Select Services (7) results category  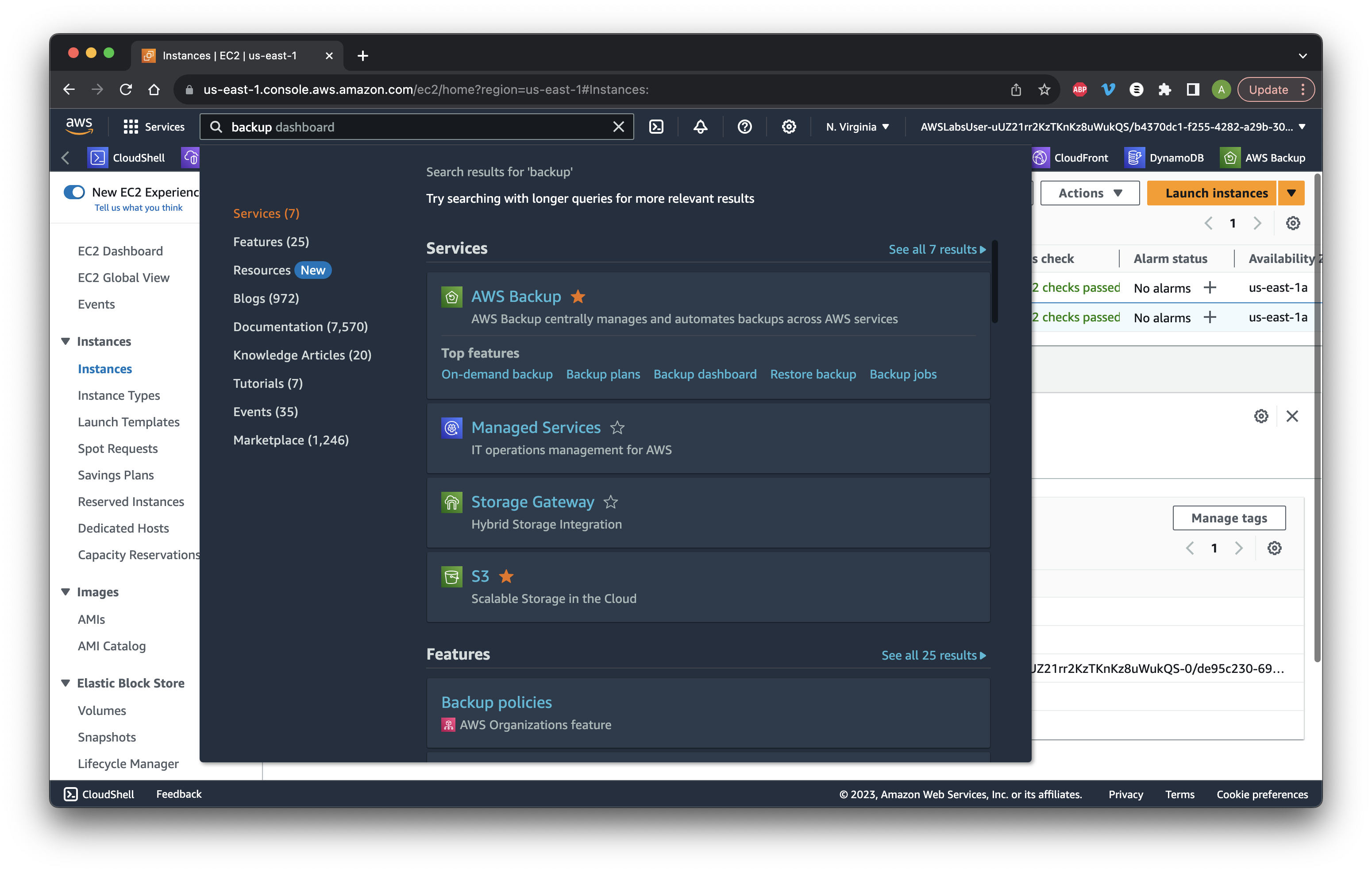tap(266, 213)
